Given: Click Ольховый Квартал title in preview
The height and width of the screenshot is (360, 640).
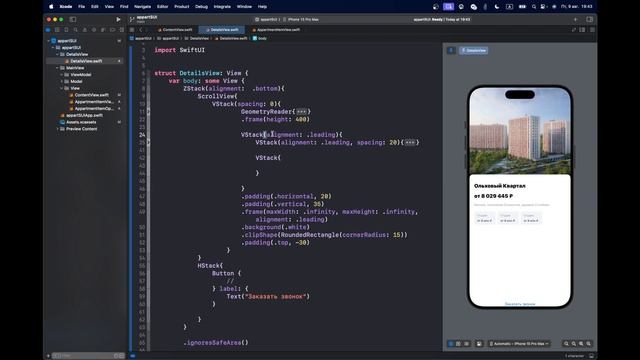Looking at the screenshot, I should (x=500, y=186).
